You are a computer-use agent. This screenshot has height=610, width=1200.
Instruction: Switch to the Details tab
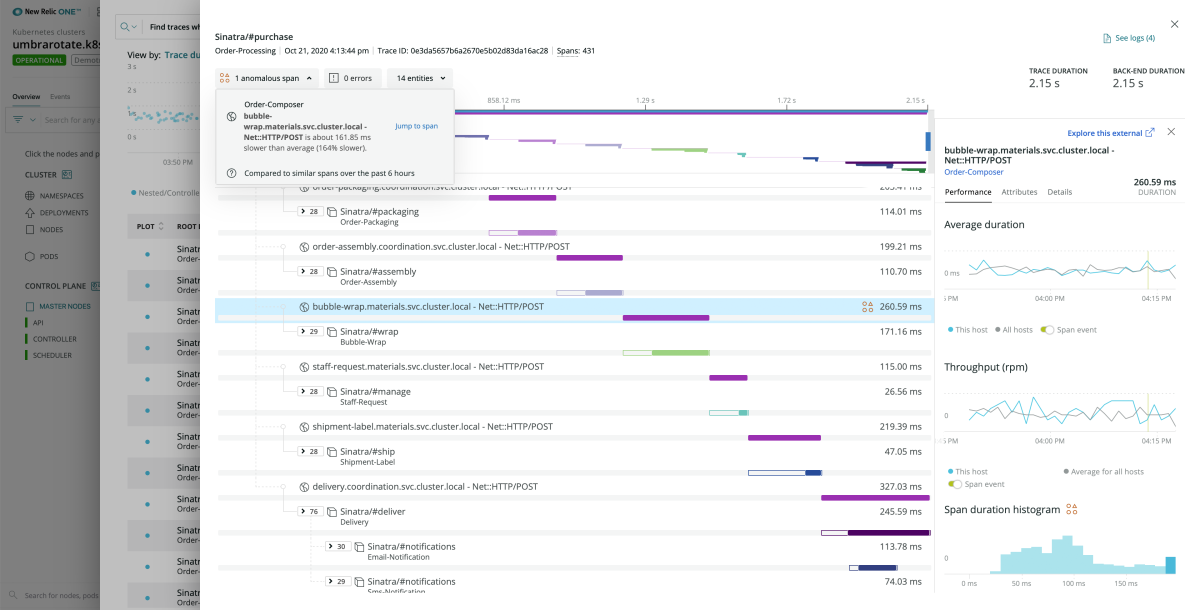(x=1060, y=191)
